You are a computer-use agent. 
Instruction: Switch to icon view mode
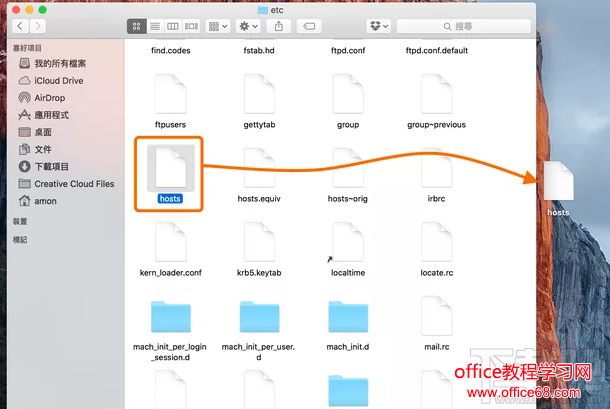click(x=137, y=25)
